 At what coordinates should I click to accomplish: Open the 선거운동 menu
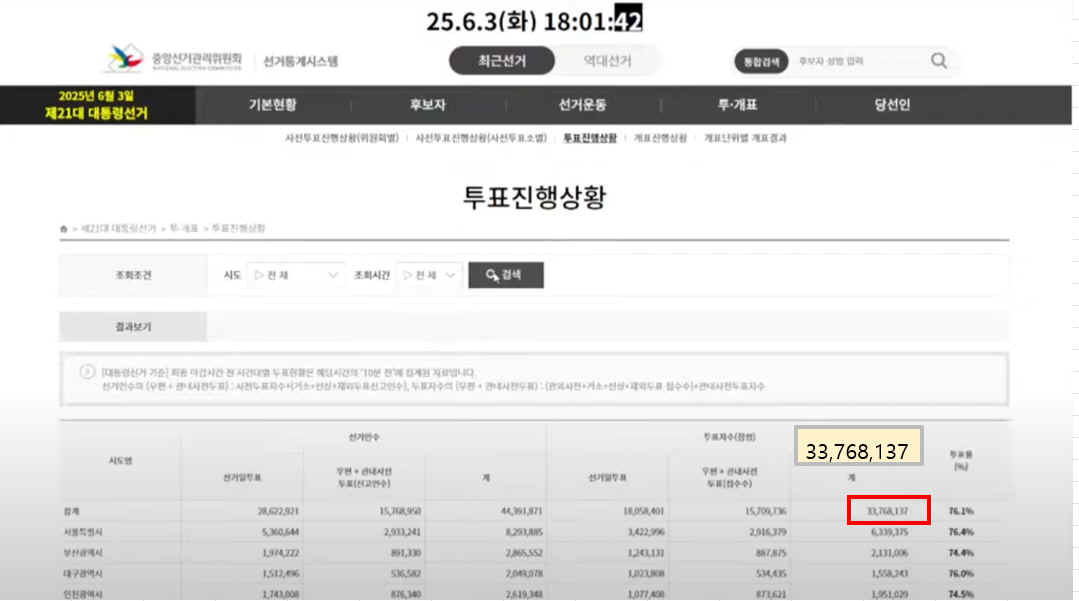coord(582,105)
